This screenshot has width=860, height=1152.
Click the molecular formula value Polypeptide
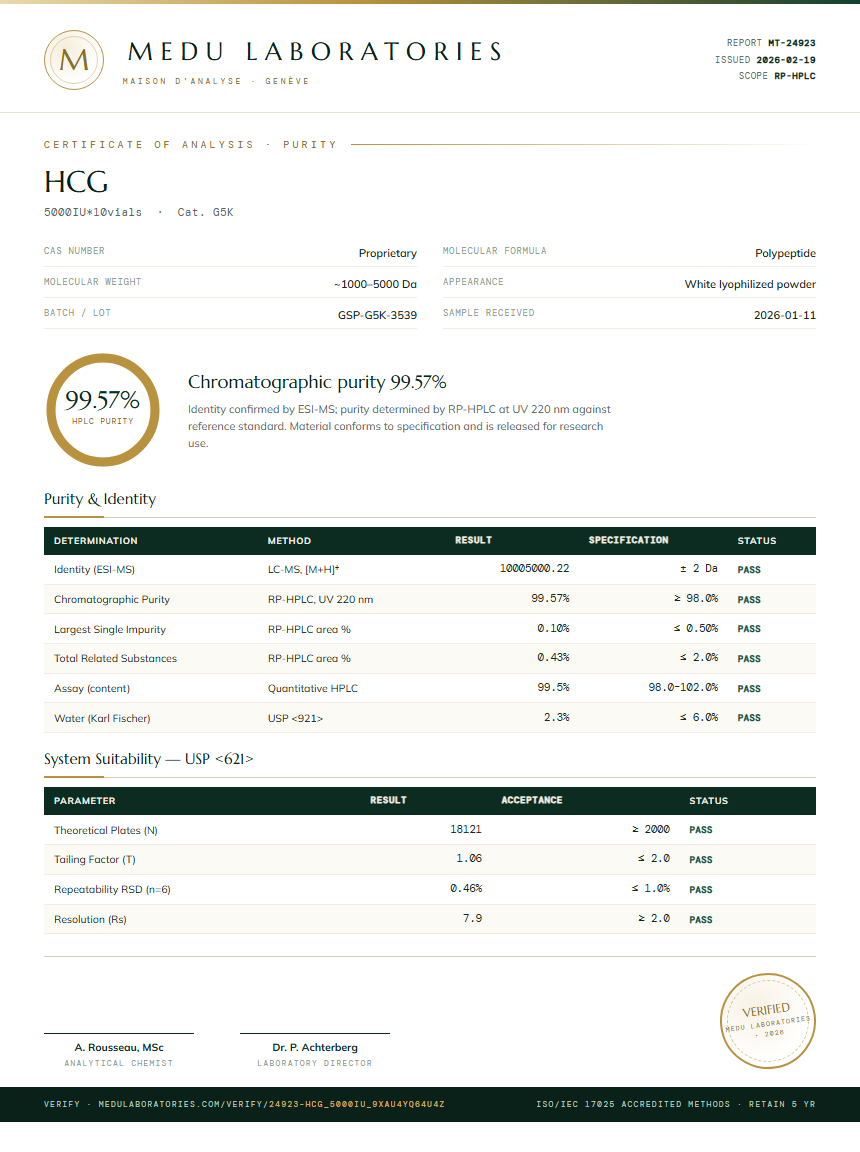coord(785,253)
